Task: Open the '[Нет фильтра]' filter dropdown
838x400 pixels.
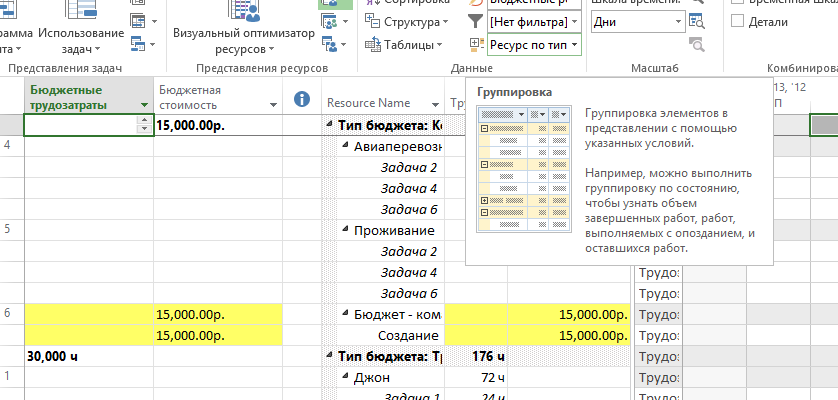Action: [573, 21]
